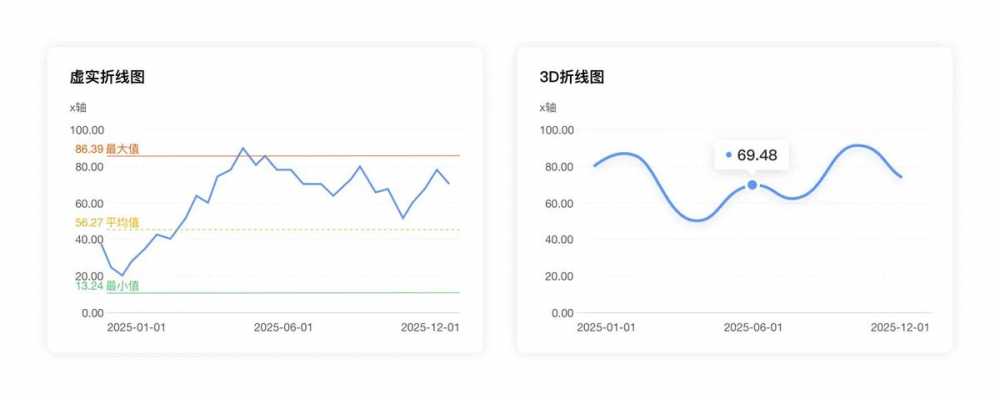Click the 100.00 y-axis label on the 3D chart
This screenshot has height=400, width=1000.
click(x=555, y=130)
